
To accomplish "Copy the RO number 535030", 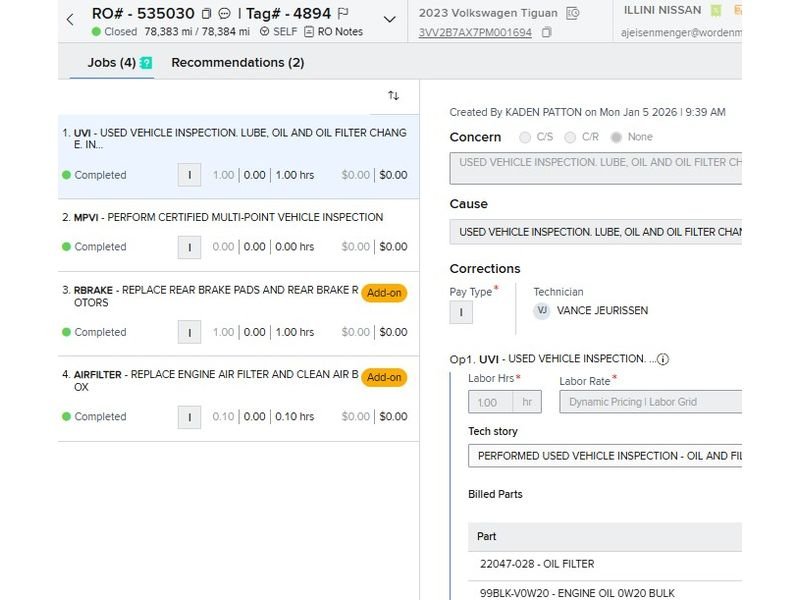I will click(x=206, y=14).
